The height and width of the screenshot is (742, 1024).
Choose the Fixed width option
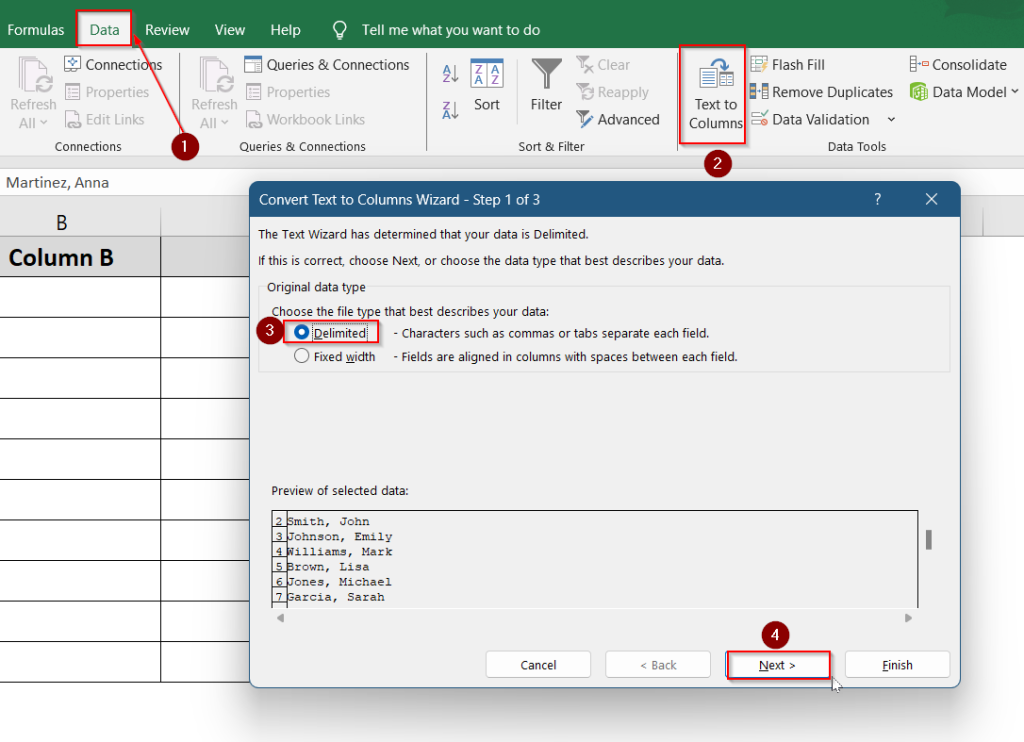tap(302, 356)
